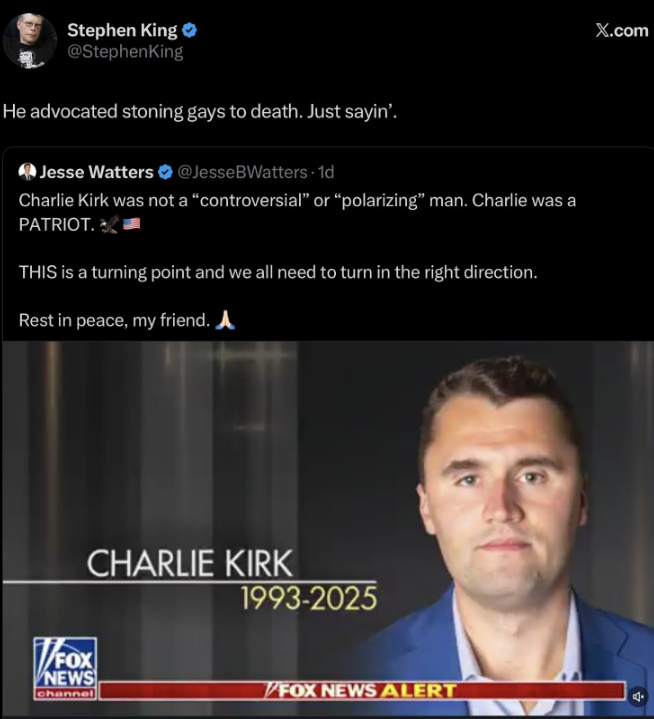This screenshot has width=654, height=719.
Task: Click Jesse Watters' small avatar
Action: click(27, 172)
